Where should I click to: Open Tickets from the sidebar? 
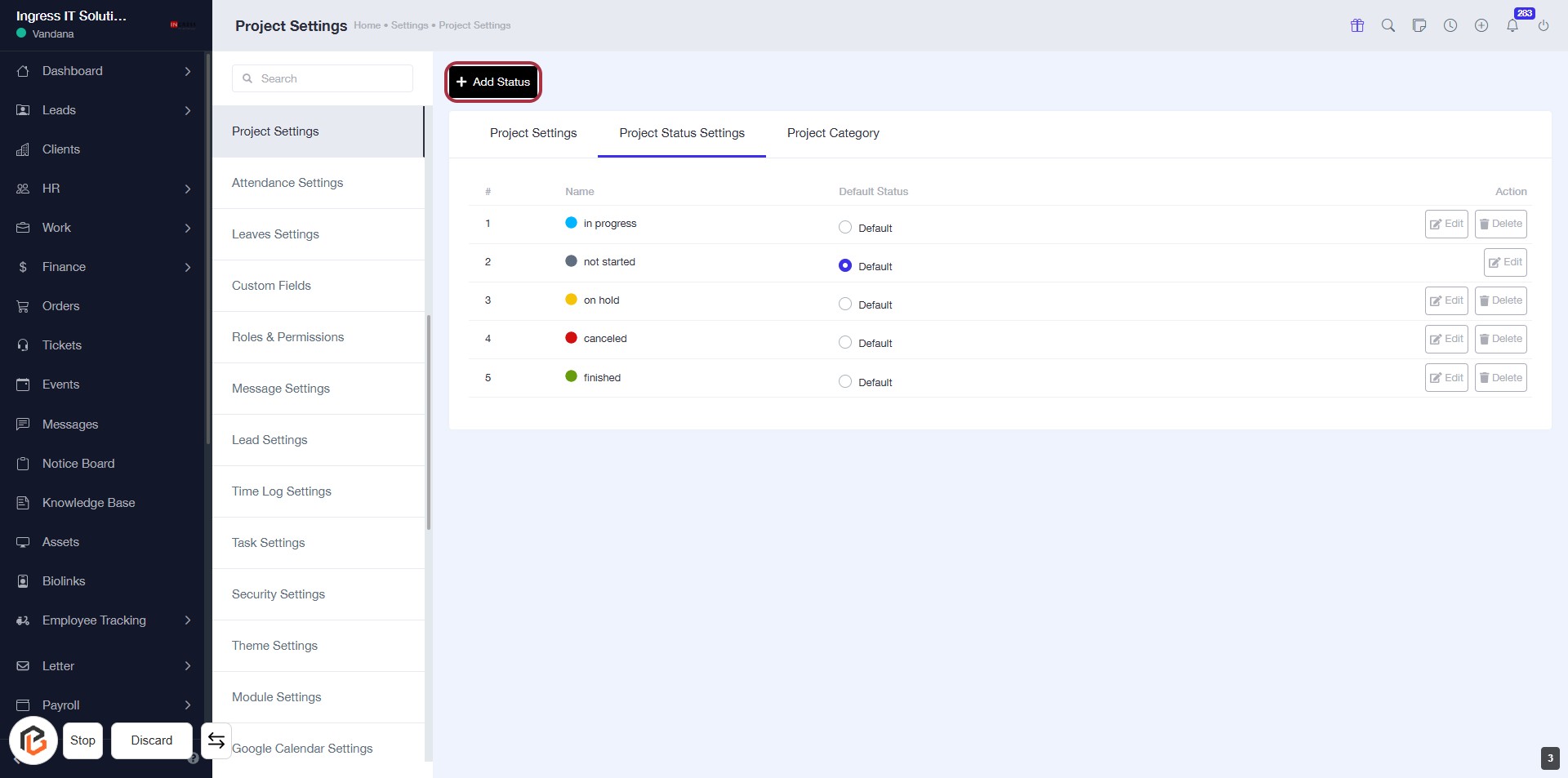click(62, 345)
